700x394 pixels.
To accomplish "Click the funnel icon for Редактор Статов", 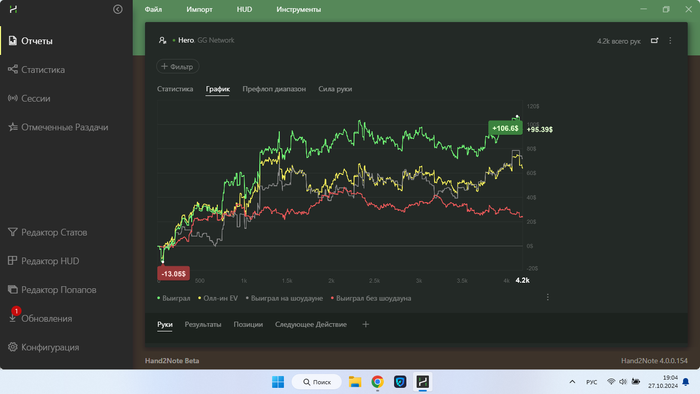I will [x=12, y=232].
